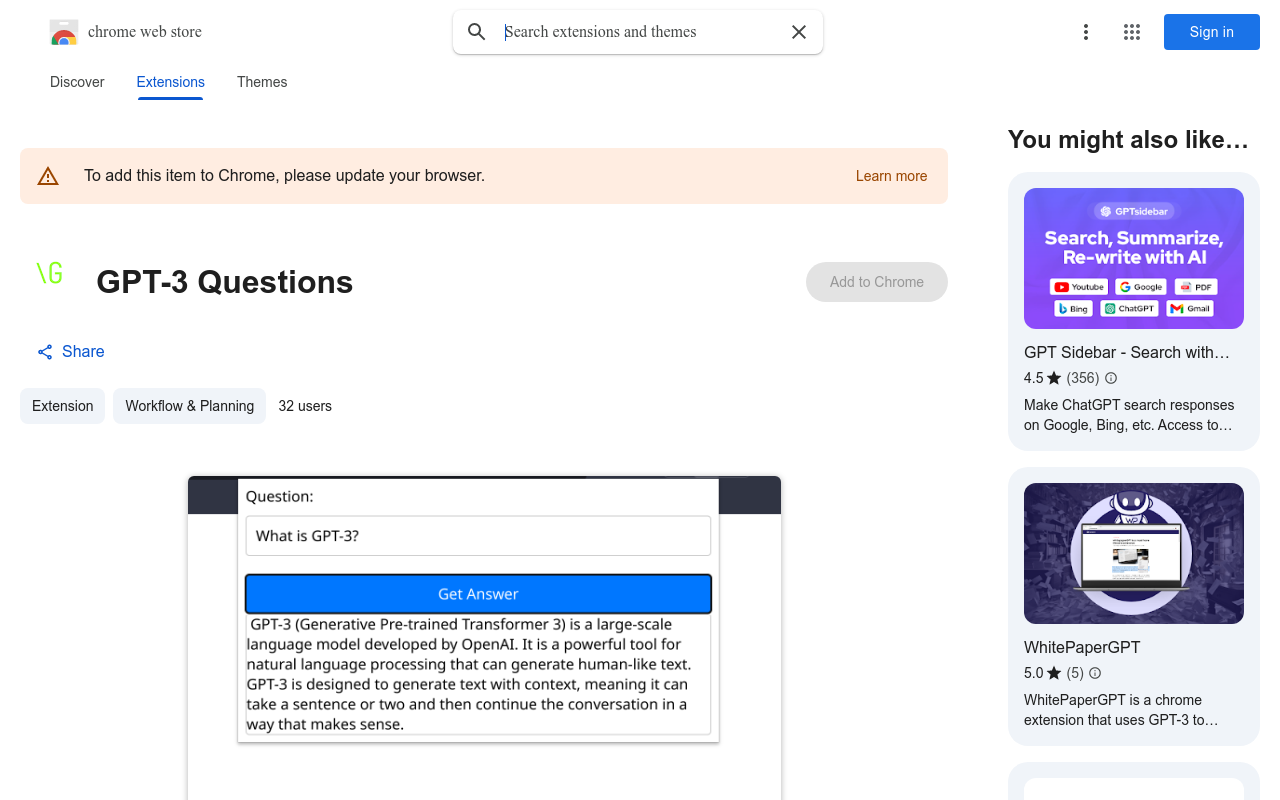Click the info icon beside GPT Sidebar rating
This screenshot has width=1280, height=800.
(x=1111, y=378)
